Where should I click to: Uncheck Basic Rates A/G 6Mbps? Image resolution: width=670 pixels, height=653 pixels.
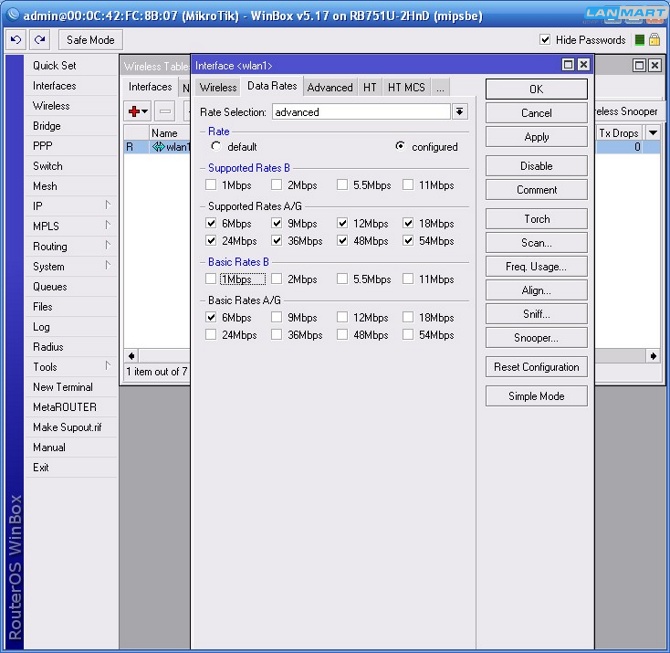tap(211, 317)
